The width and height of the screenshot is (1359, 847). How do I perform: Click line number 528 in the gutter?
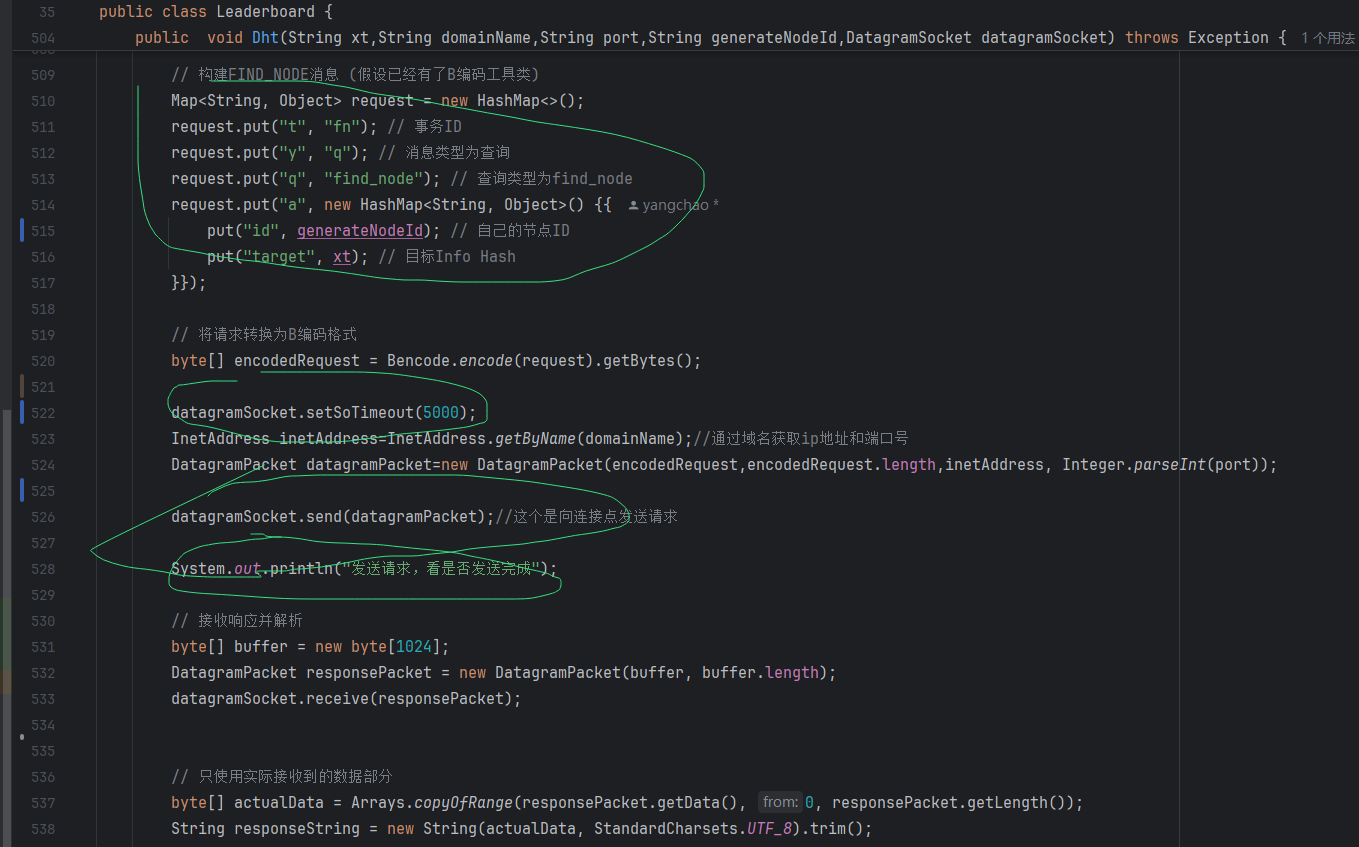tap(44, 569)
